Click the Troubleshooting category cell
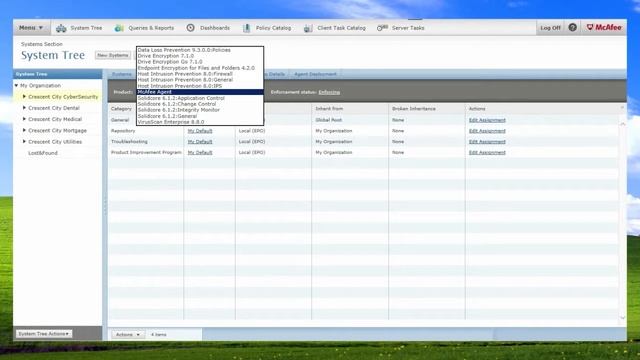The height and width of the screenshot is (360, 640). (x=129, y=142)
